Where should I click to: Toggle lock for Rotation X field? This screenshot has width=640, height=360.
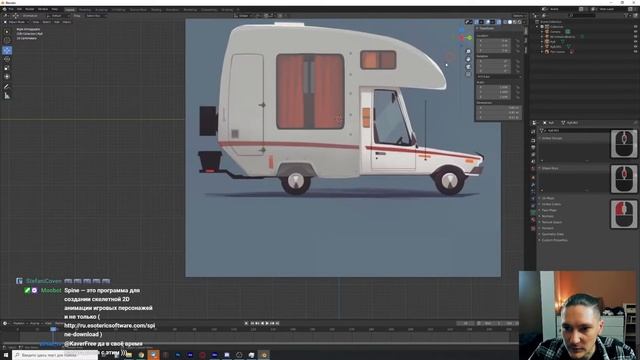518,61
